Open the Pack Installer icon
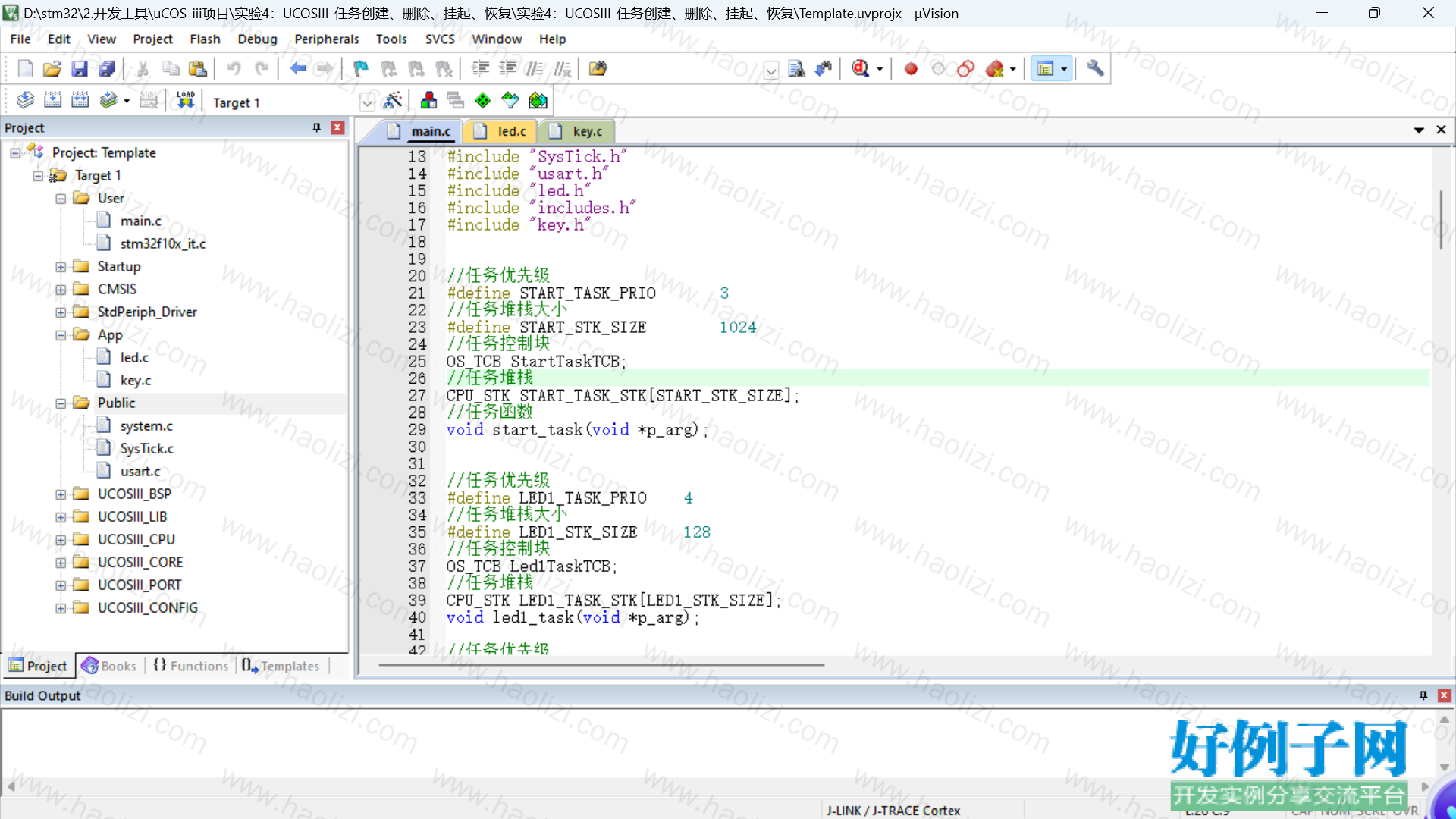Viewport: 1456px width, 819px height. [x=538, y=100]
